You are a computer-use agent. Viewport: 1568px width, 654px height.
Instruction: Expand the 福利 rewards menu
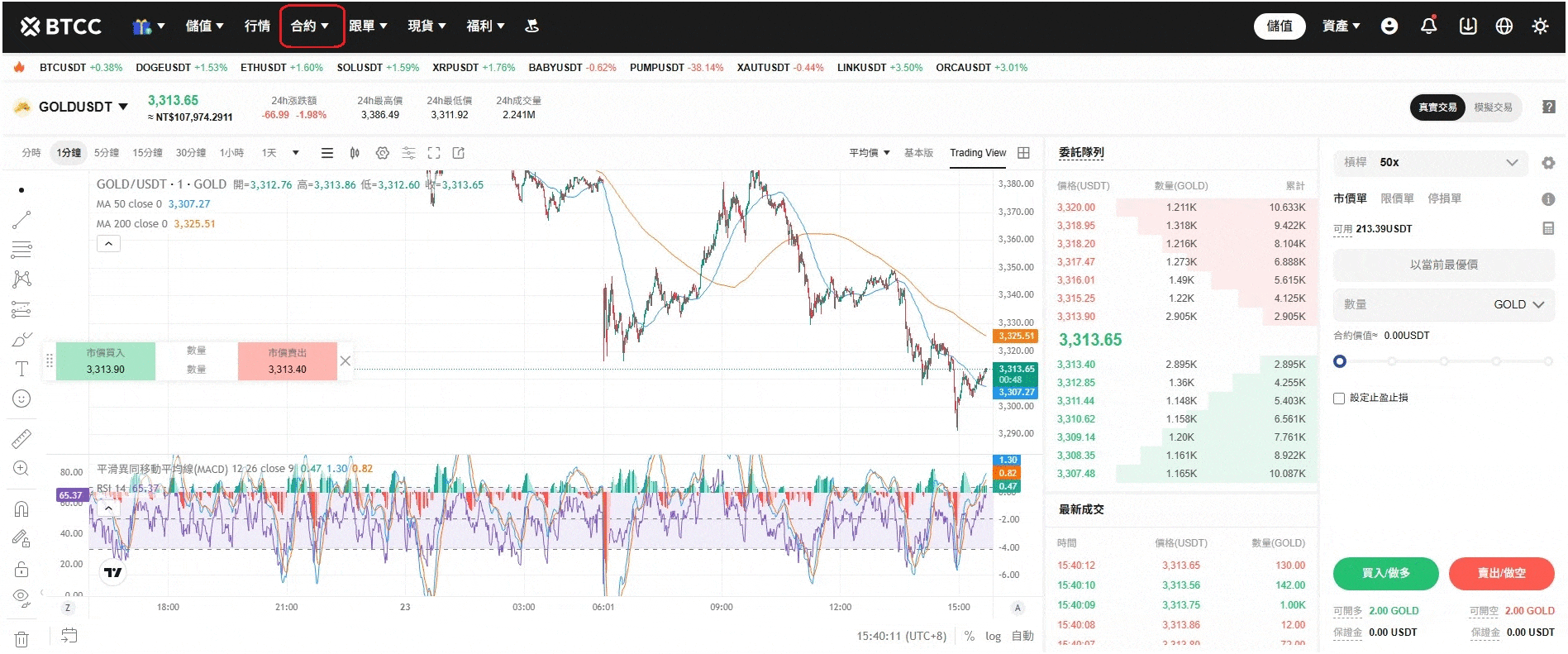tap(486, 26)
